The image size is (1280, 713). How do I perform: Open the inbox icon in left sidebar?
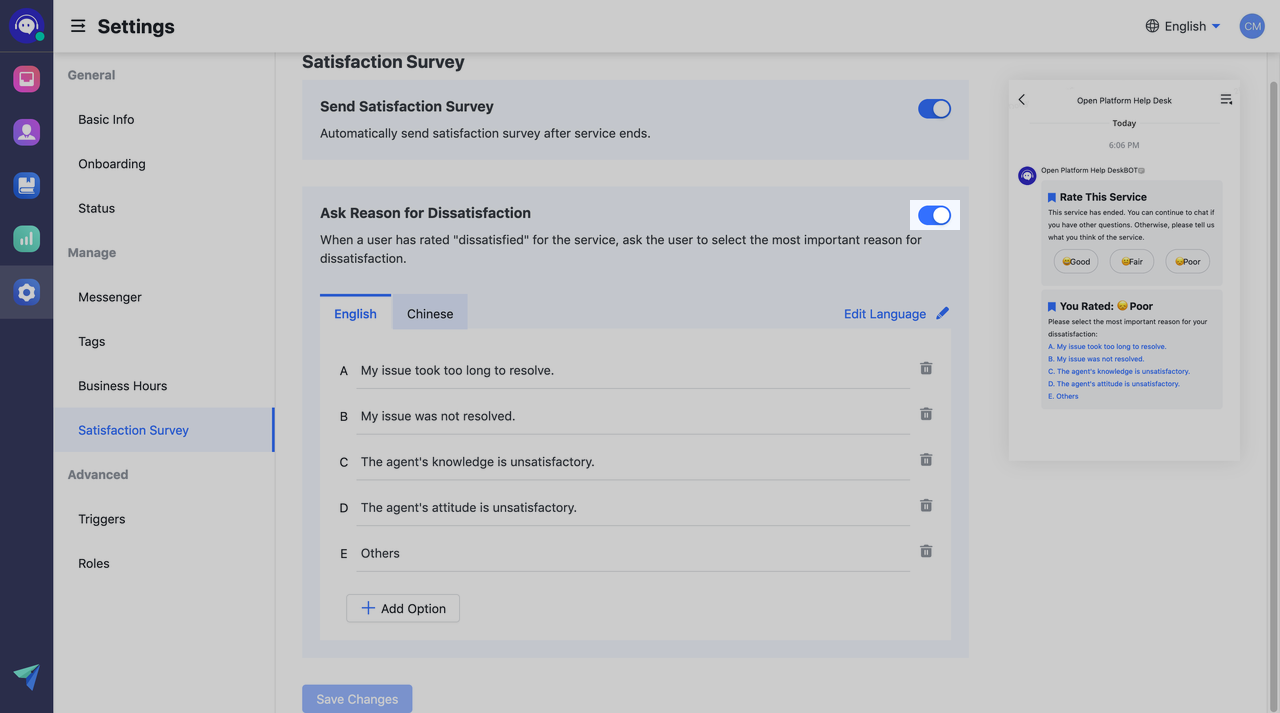(26, 78)
